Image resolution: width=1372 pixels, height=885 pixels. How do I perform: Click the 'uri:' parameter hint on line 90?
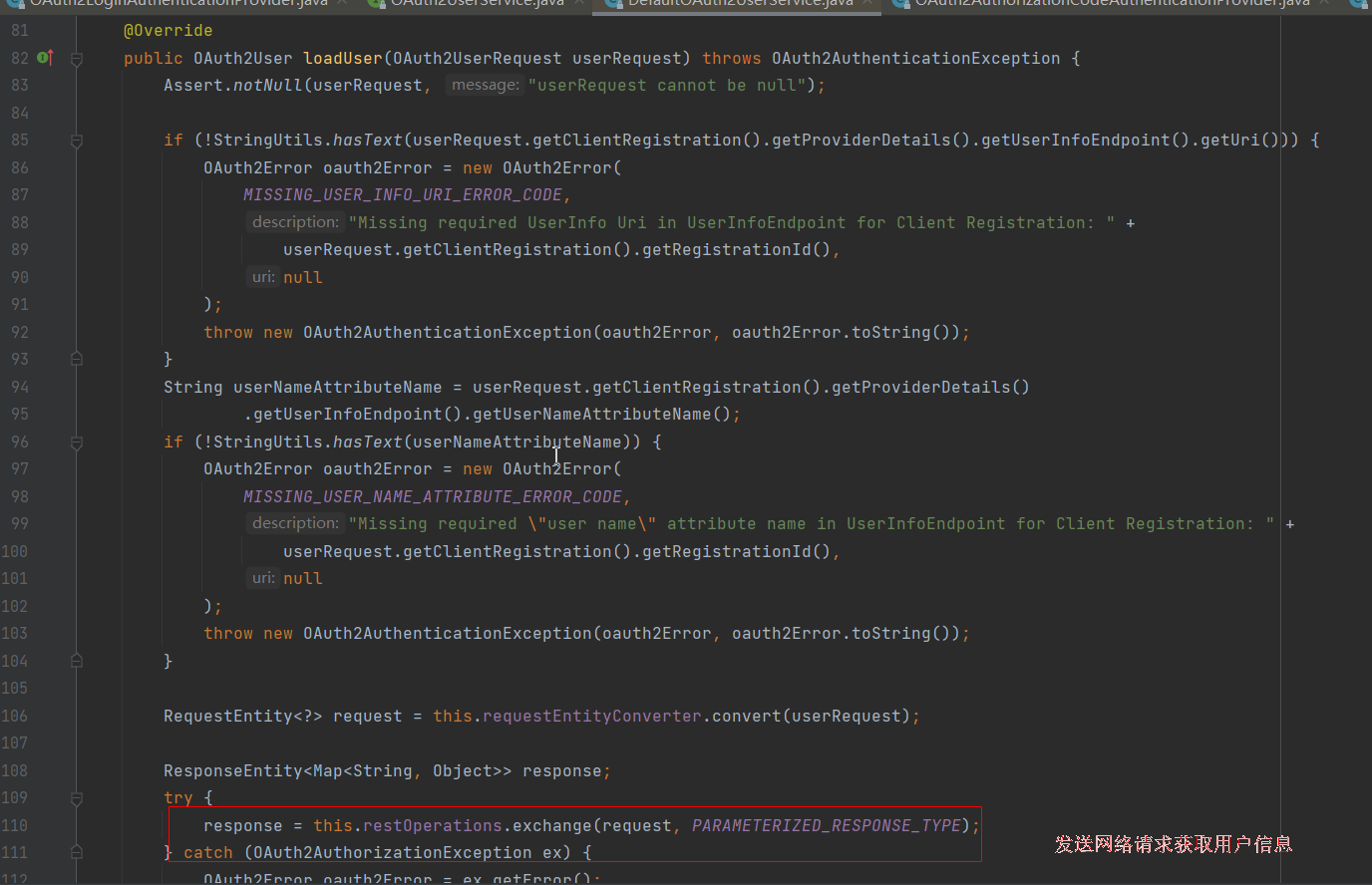click(x=263, y=277)
